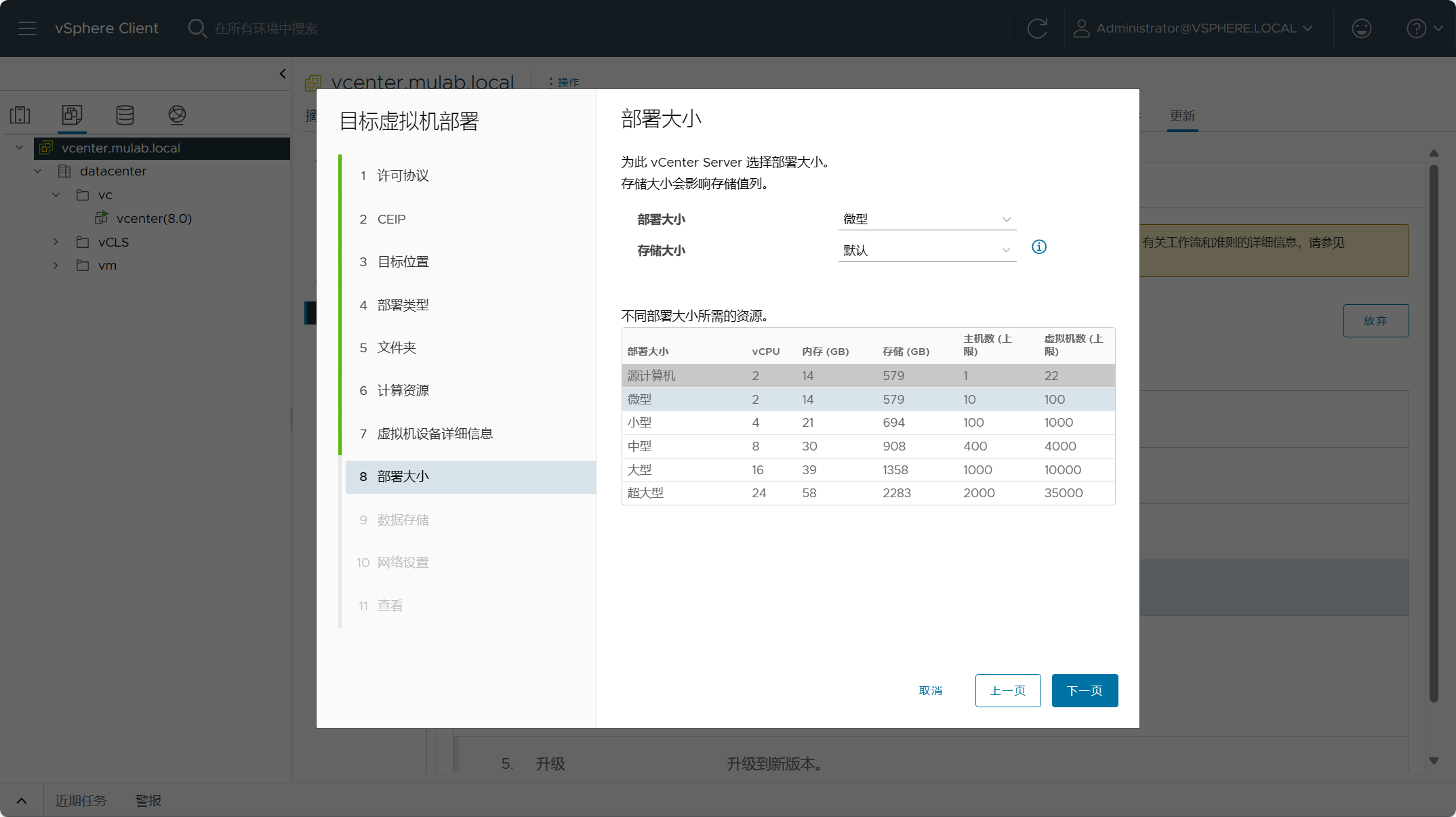Collapse the datacenter tree node
Viewport: 1456px width, 817px height.
point(38,171)
